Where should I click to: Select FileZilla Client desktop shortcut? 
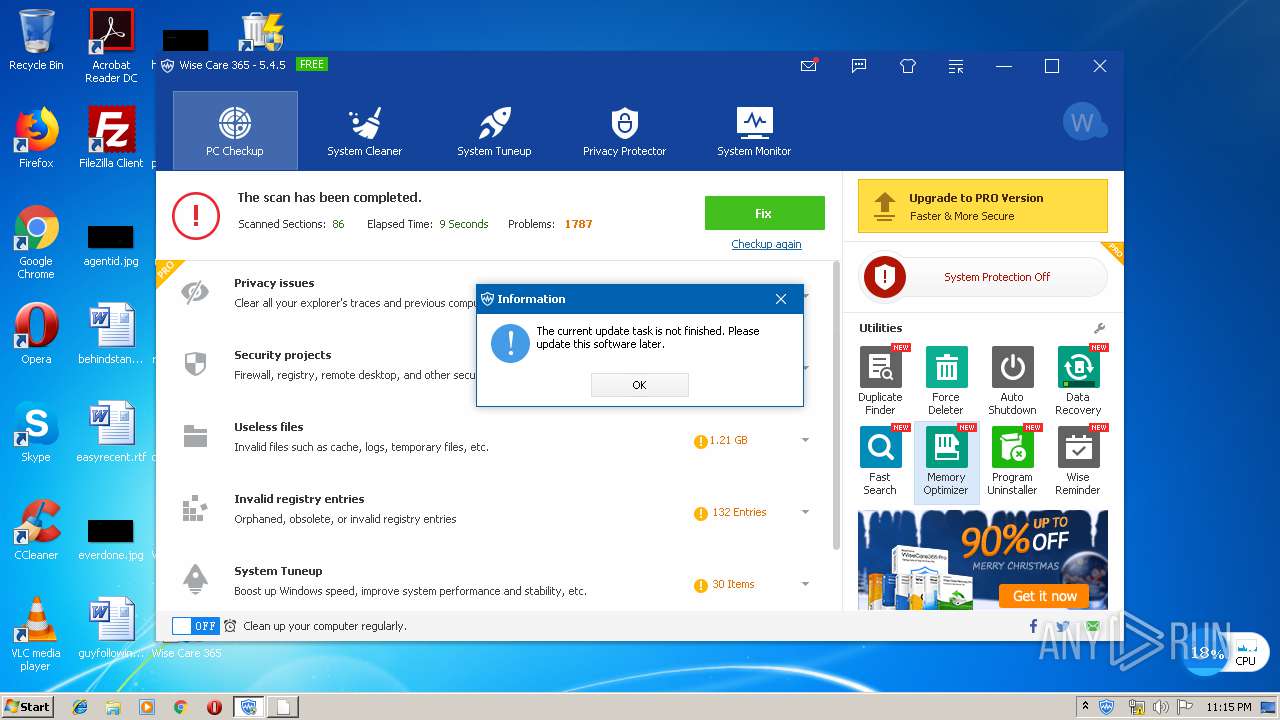click(111, 138)
